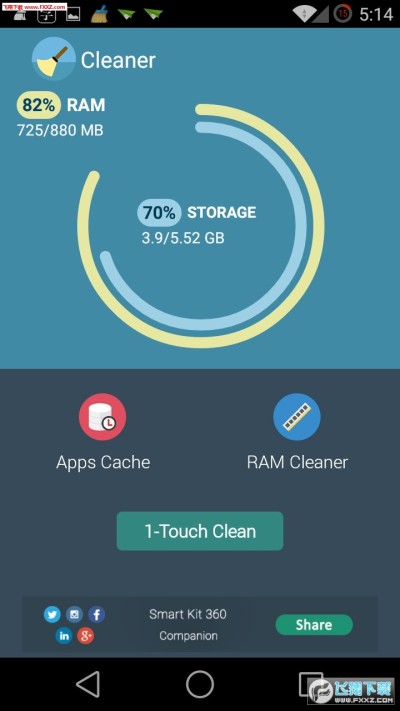The height and width of the screenshot is (711, 400).
Task: Open the Twitter social icon
Action: pyautogui.click(x=52, y=615)
